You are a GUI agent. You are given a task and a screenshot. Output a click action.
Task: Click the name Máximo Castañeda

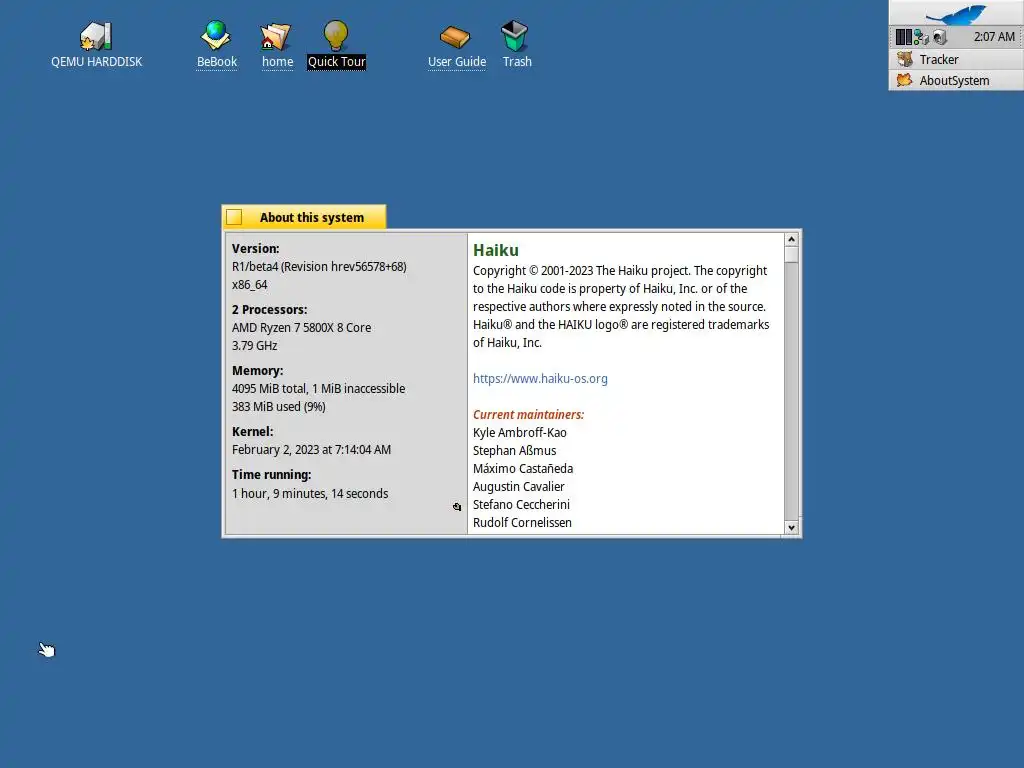[523, 468]
